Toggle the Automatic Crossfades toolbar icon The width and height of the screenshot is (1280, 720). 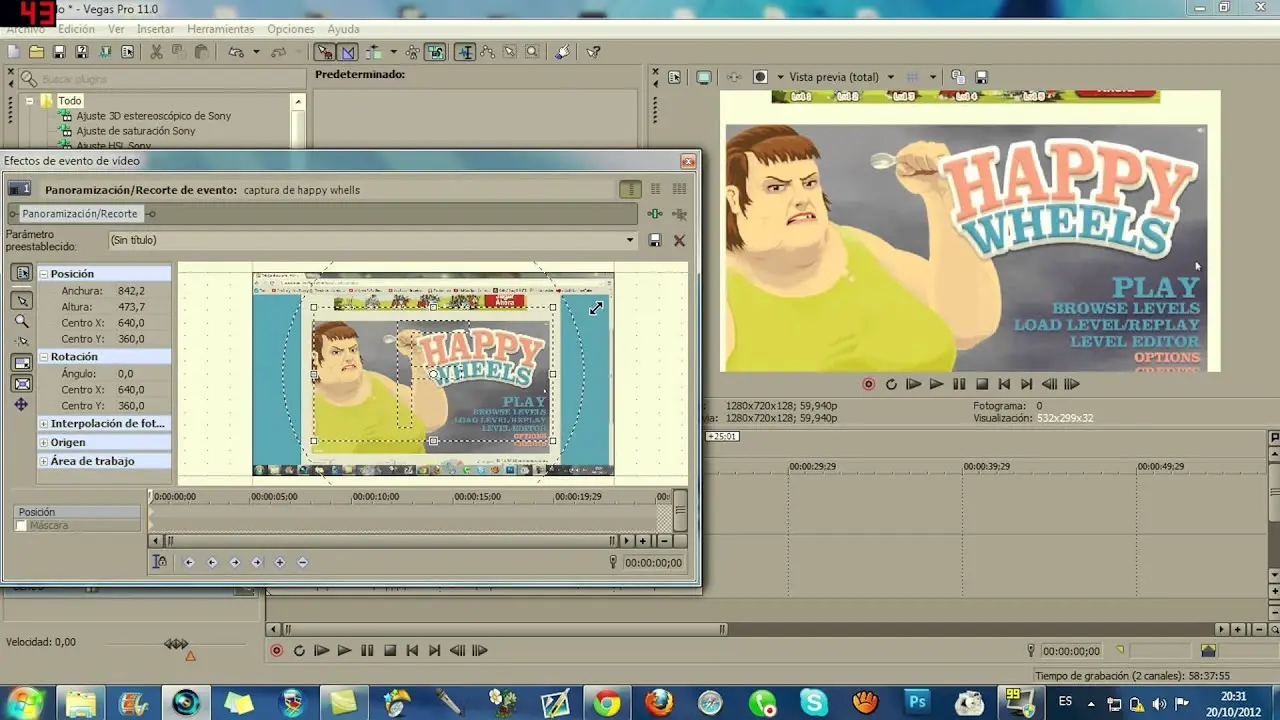pos(347,52)
